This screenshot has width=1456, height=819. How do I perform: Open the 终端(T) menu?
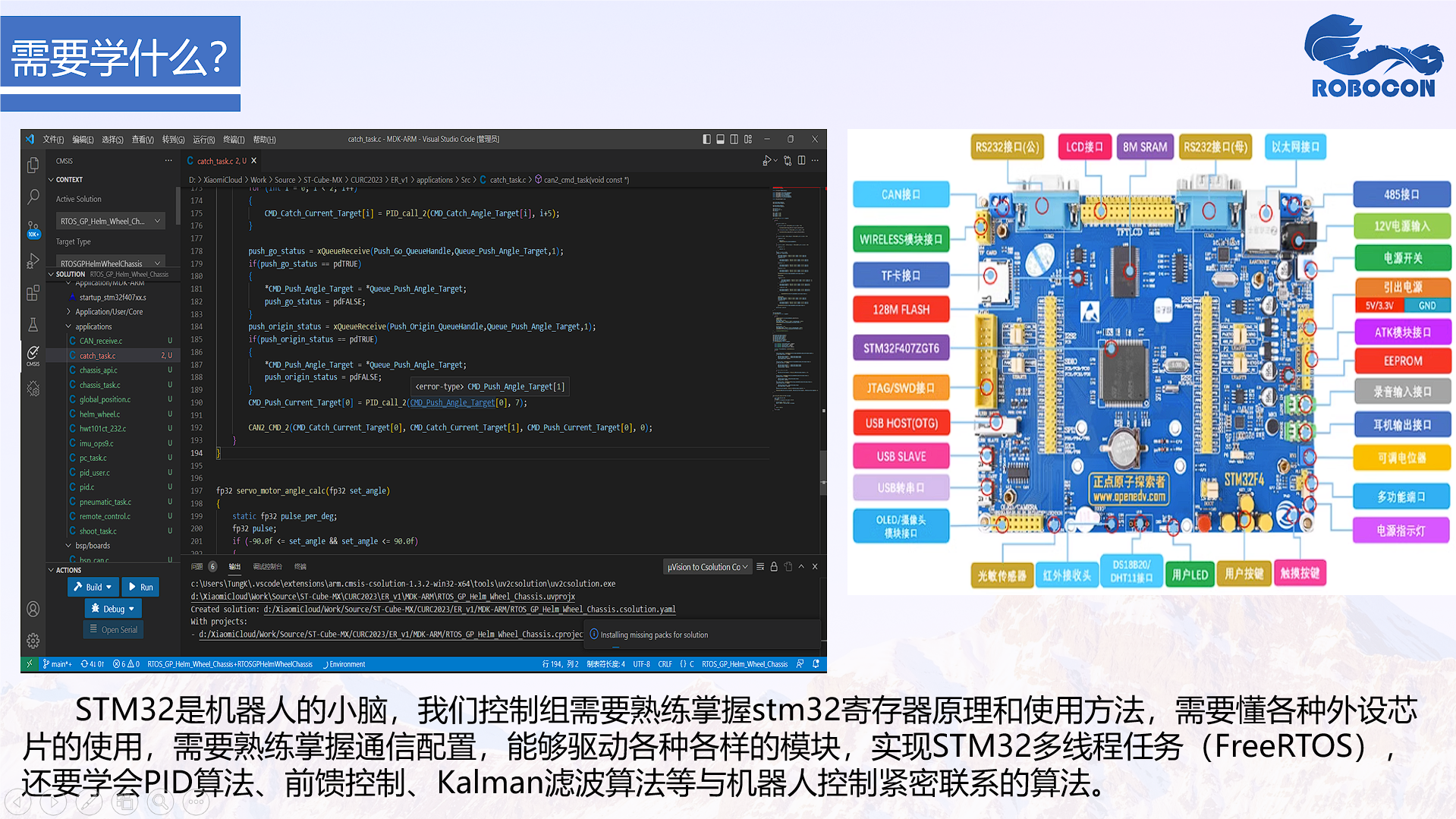[234, 140]
